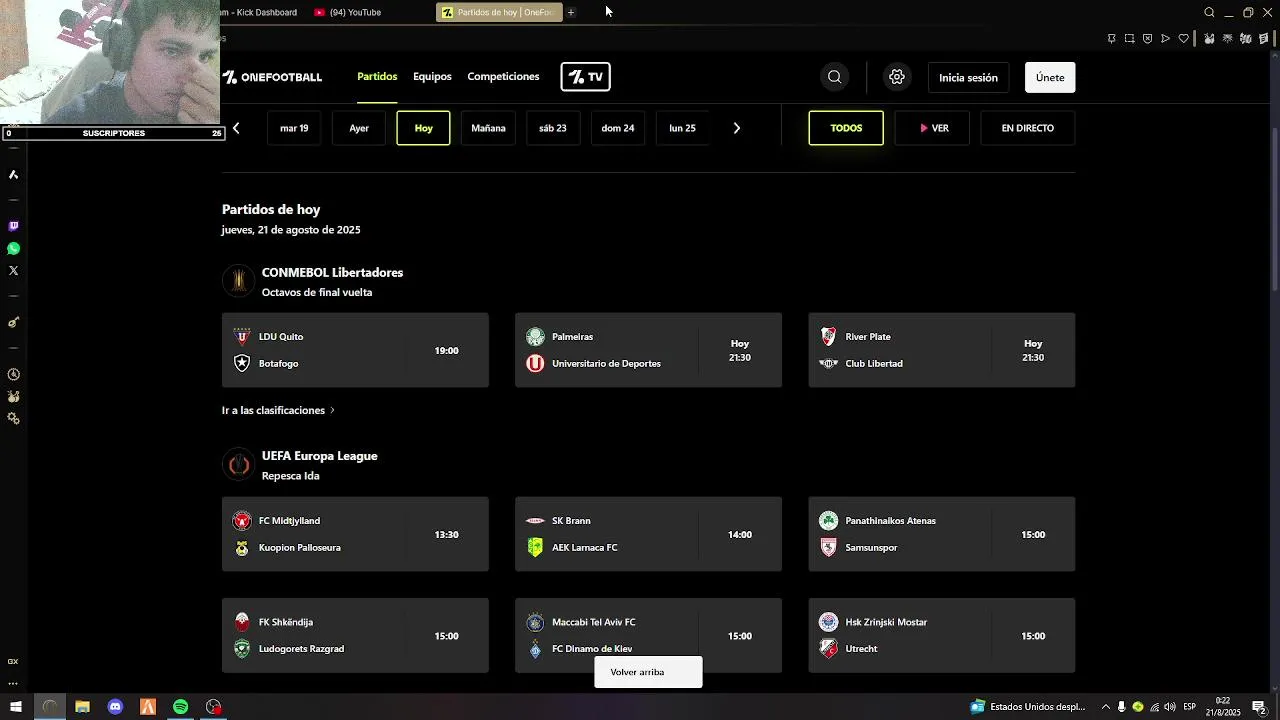Click the ESP language indicator in taskbar

pyautogui.click(x=1190, y=707)
